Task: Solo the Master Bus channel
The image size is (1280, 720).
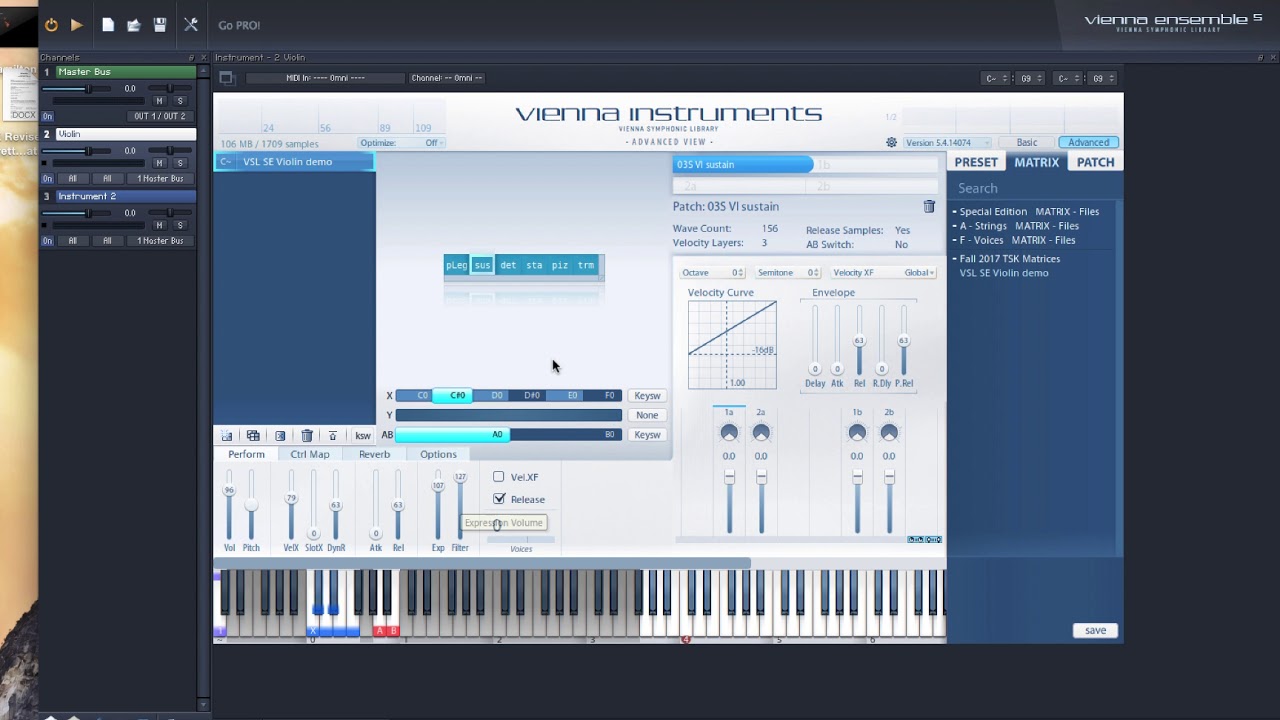Action: pyautogui.click(x=180, y=101)
